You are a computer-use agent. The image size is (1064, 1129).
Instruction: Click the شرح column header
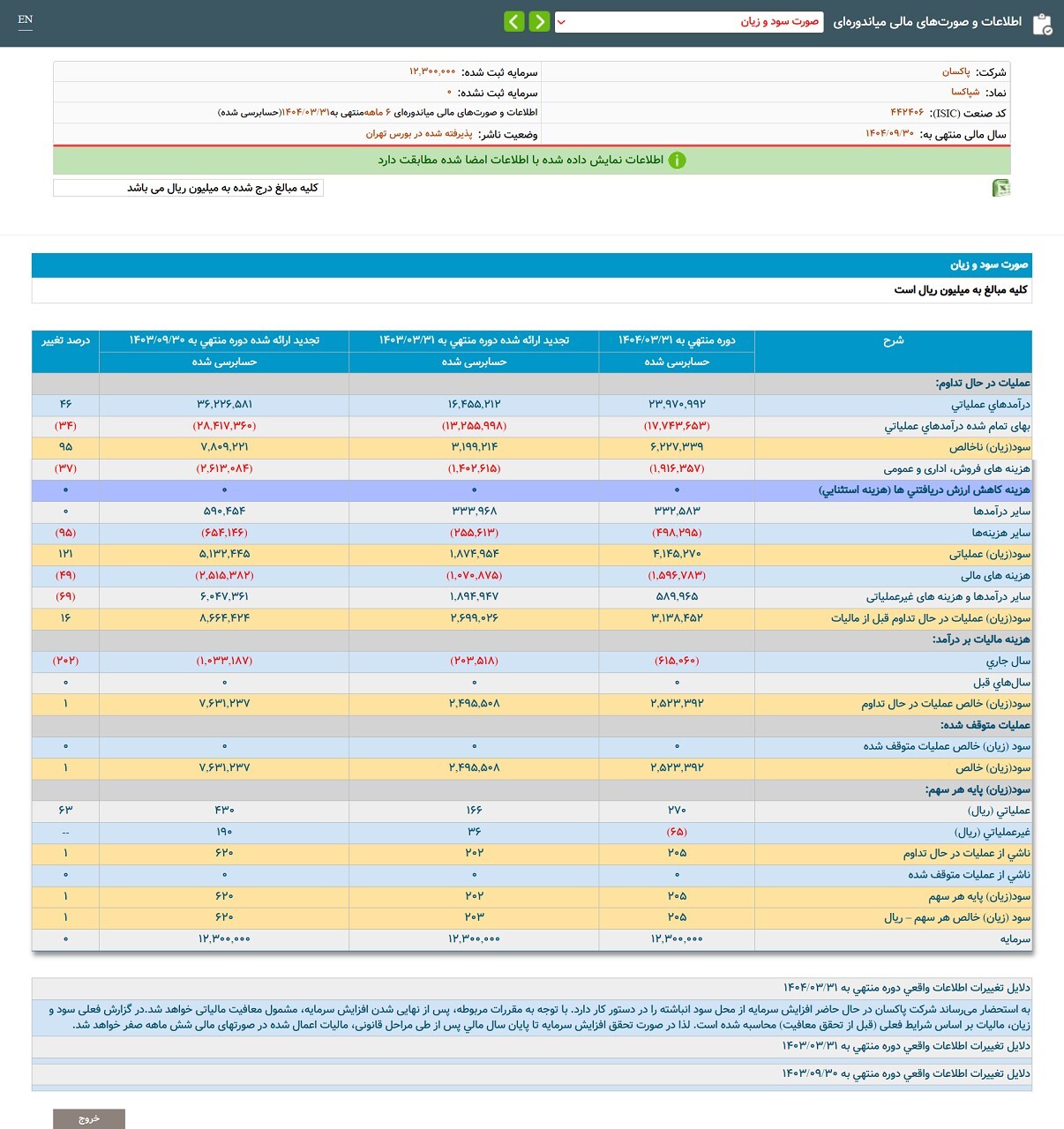click(893, 340)
